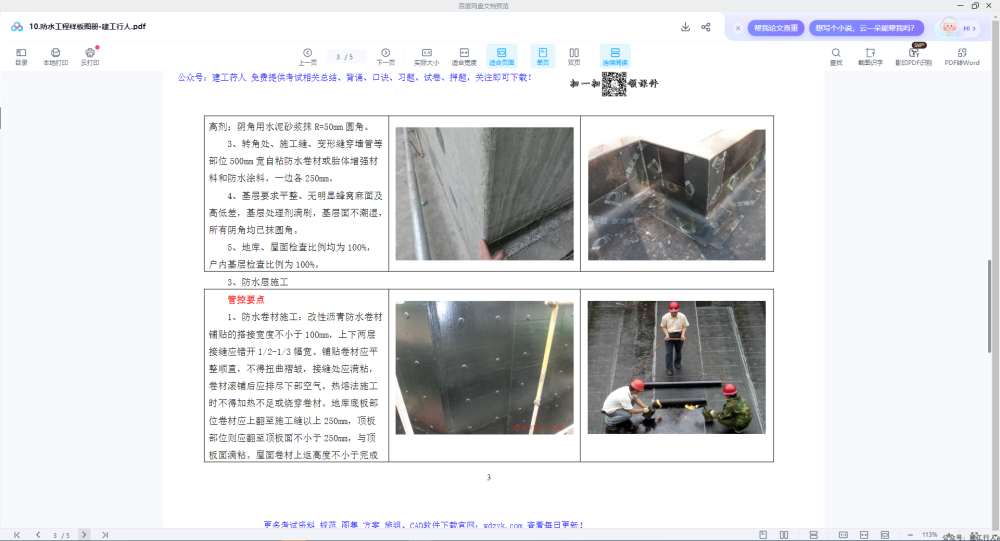This screenshot has height=541, width=1000.
Task: Minimize the window from title bar
Action: (x=960, y=6)
